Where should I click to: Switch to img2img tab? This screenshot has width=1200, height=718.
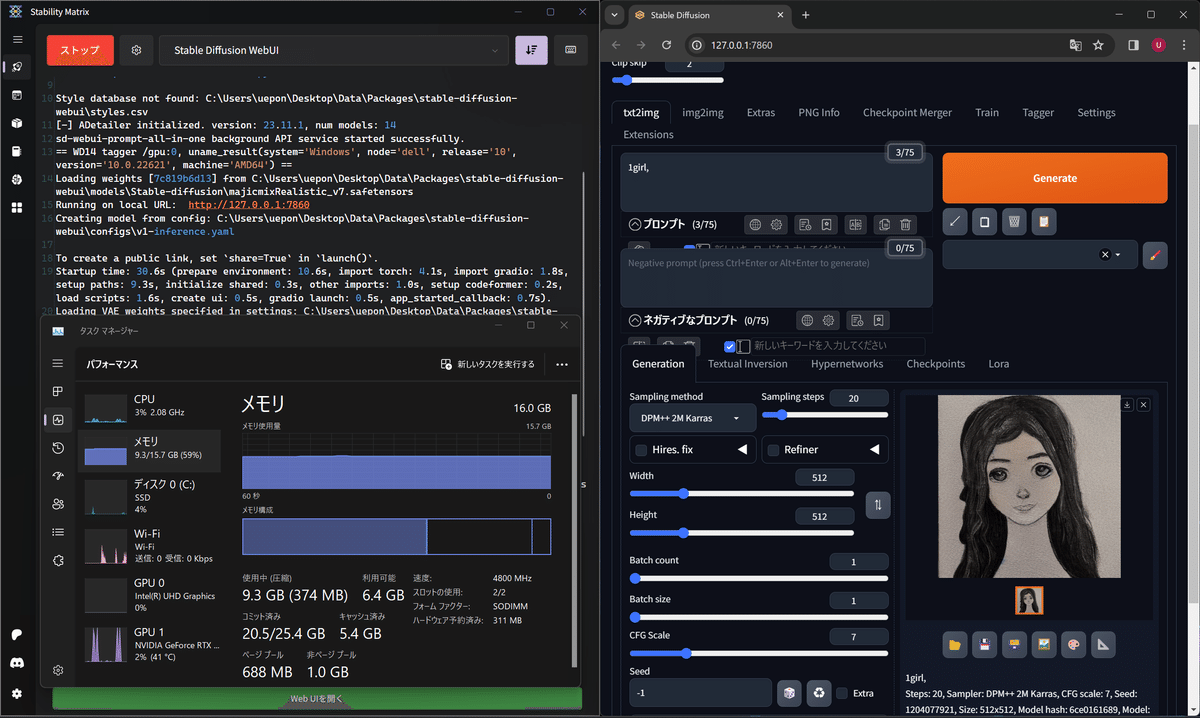703,113
